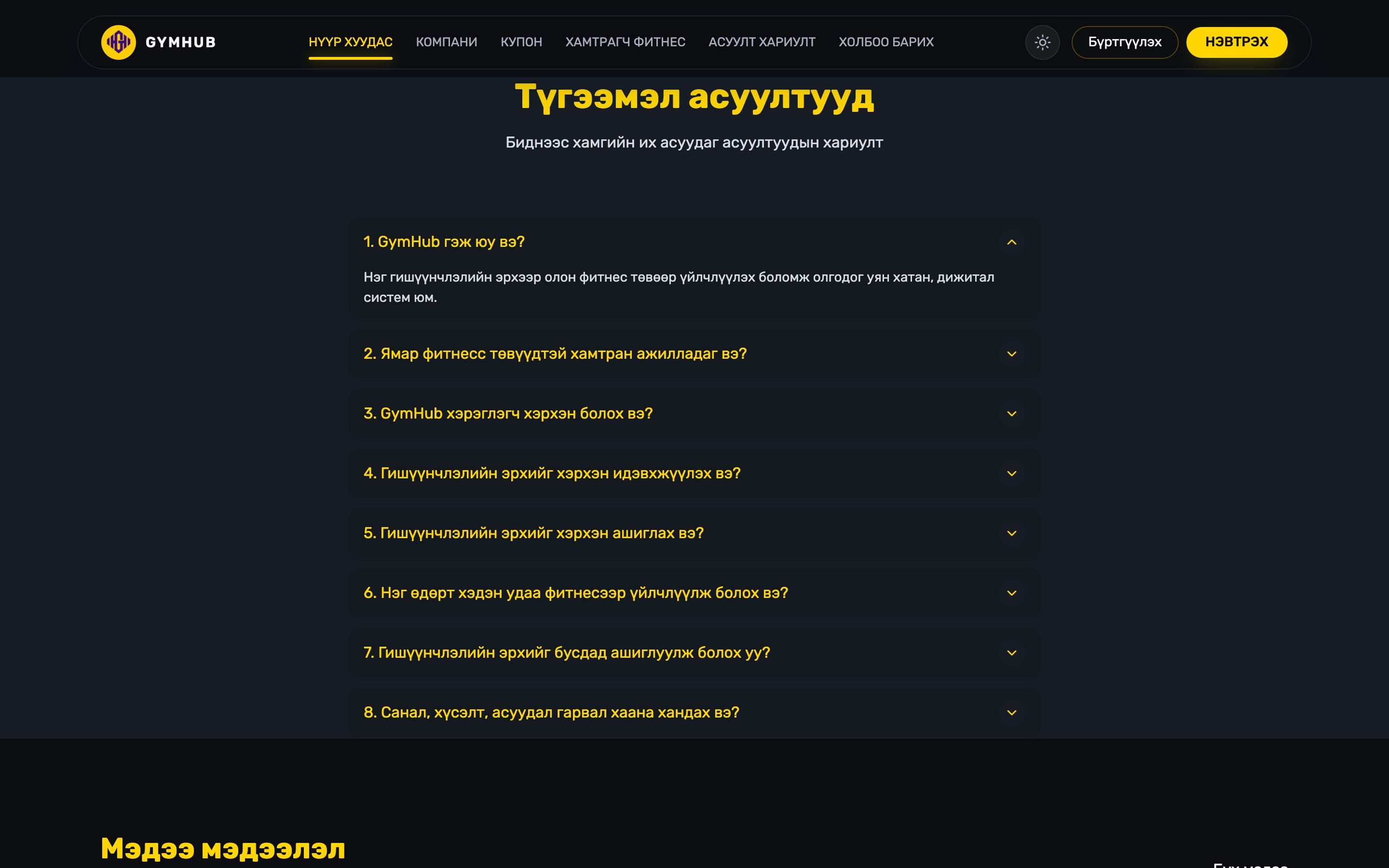Expand question 8 about where to send requests
The image size is (1389, 868).
(694, 712)
